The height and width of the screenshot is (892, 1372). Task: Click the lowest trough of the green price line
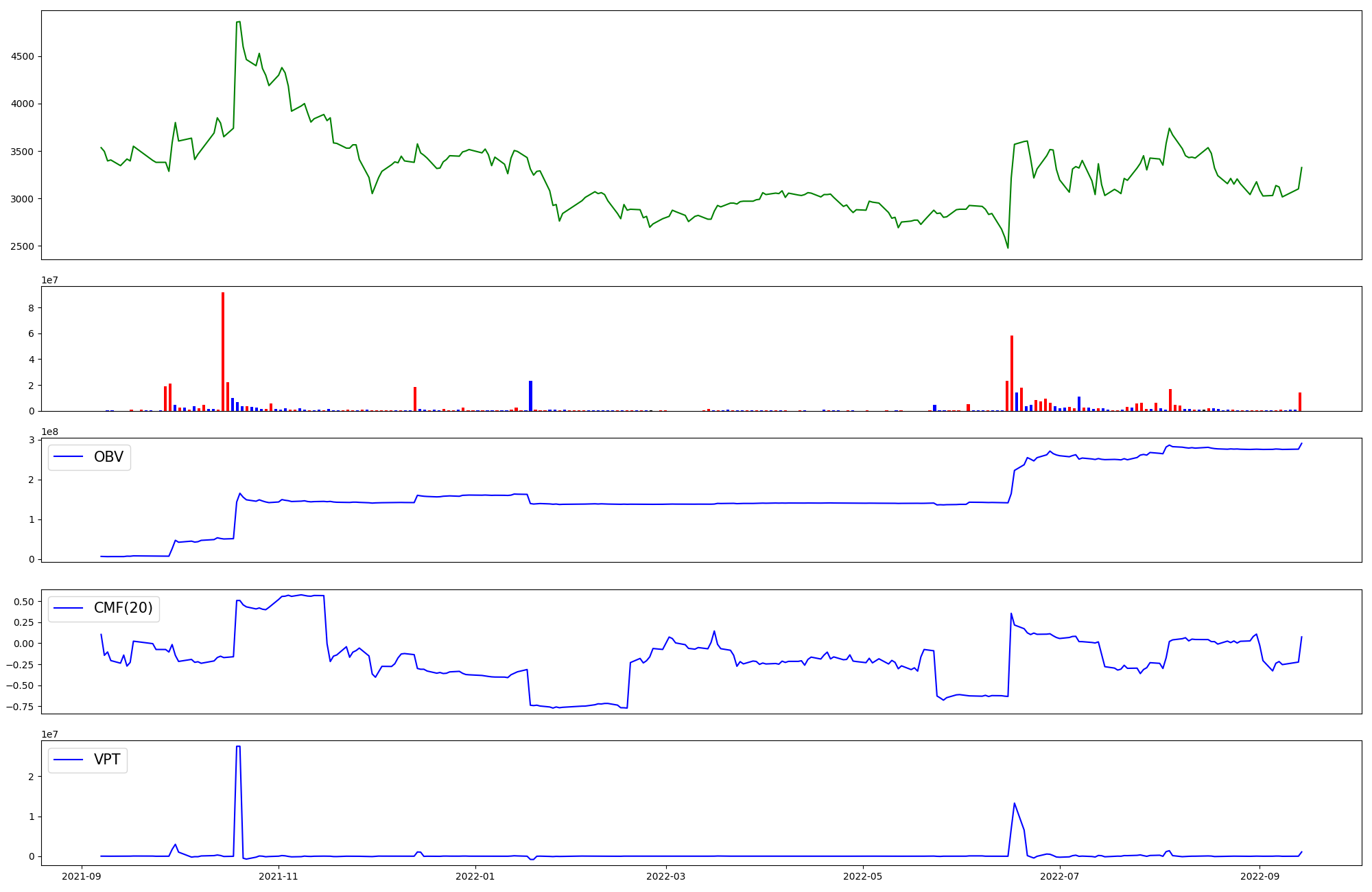pyautogui.click(x=1008, y=248)
